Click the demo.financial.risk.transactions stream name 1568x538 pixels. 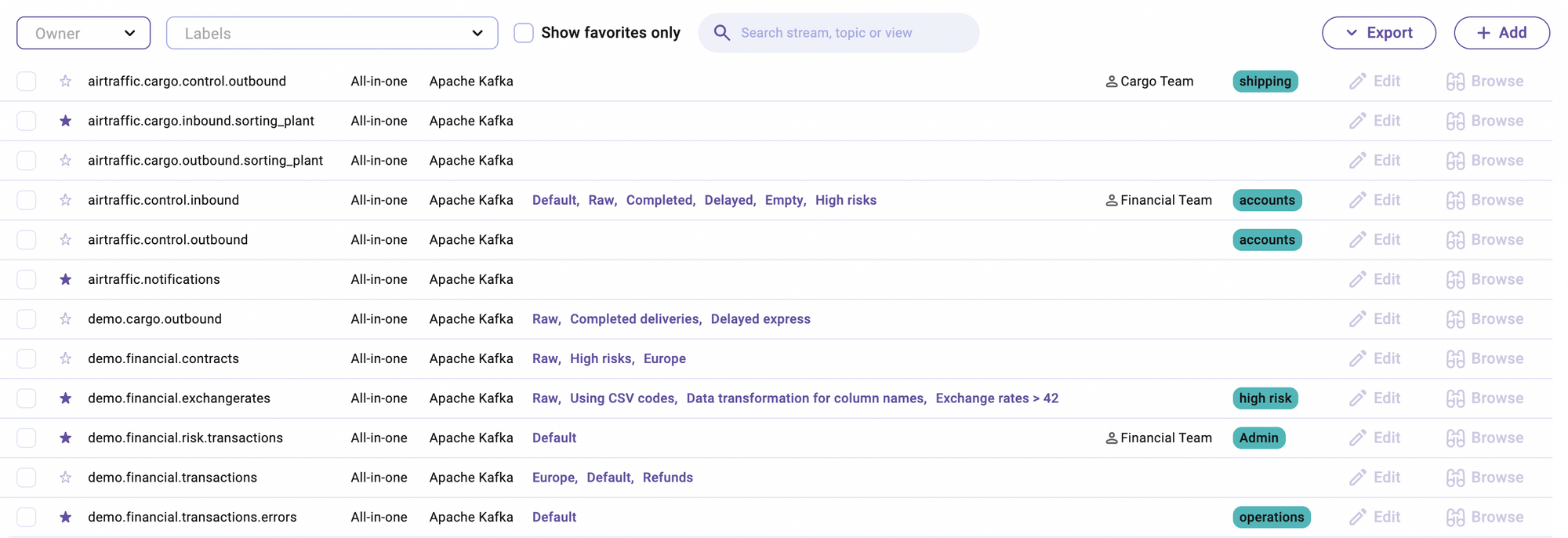(185, 438)
